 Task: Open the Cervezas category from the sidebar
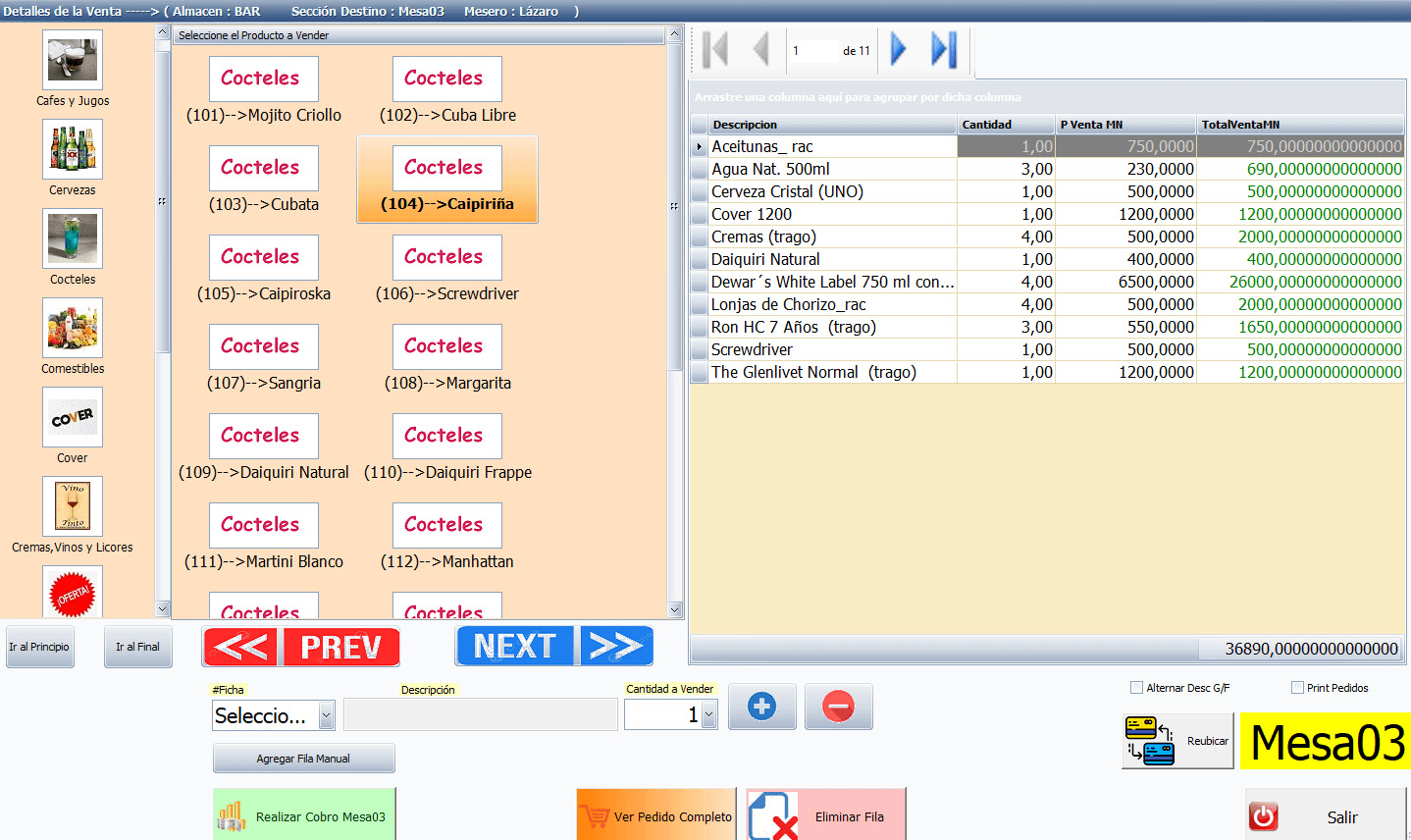point(72,148)
